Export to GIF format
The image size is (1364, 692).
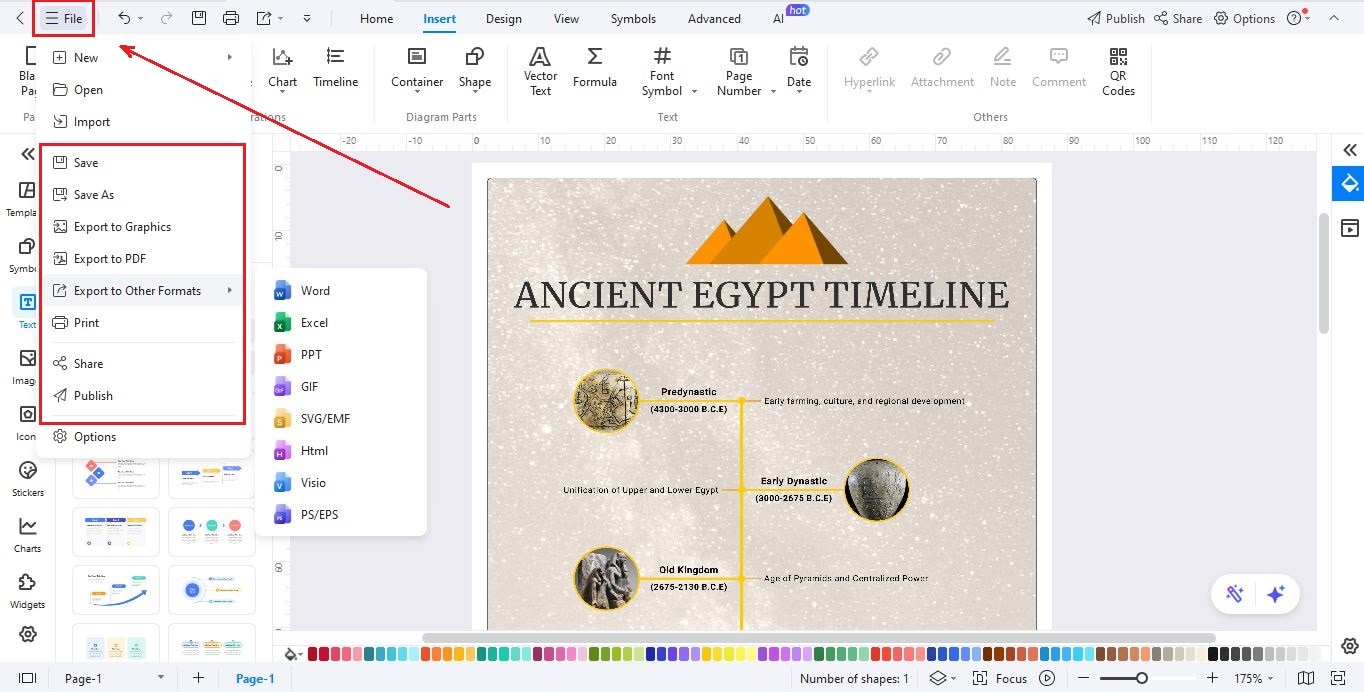click(x=341, y=386)
